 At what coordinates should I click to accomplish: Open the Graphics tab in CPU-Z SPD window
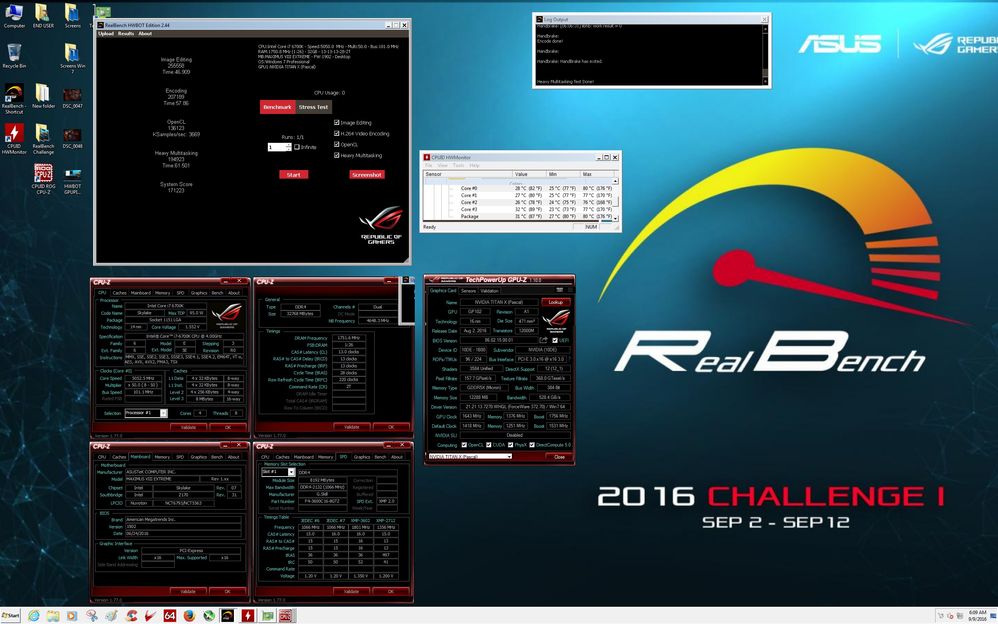[x=362, y=457]
